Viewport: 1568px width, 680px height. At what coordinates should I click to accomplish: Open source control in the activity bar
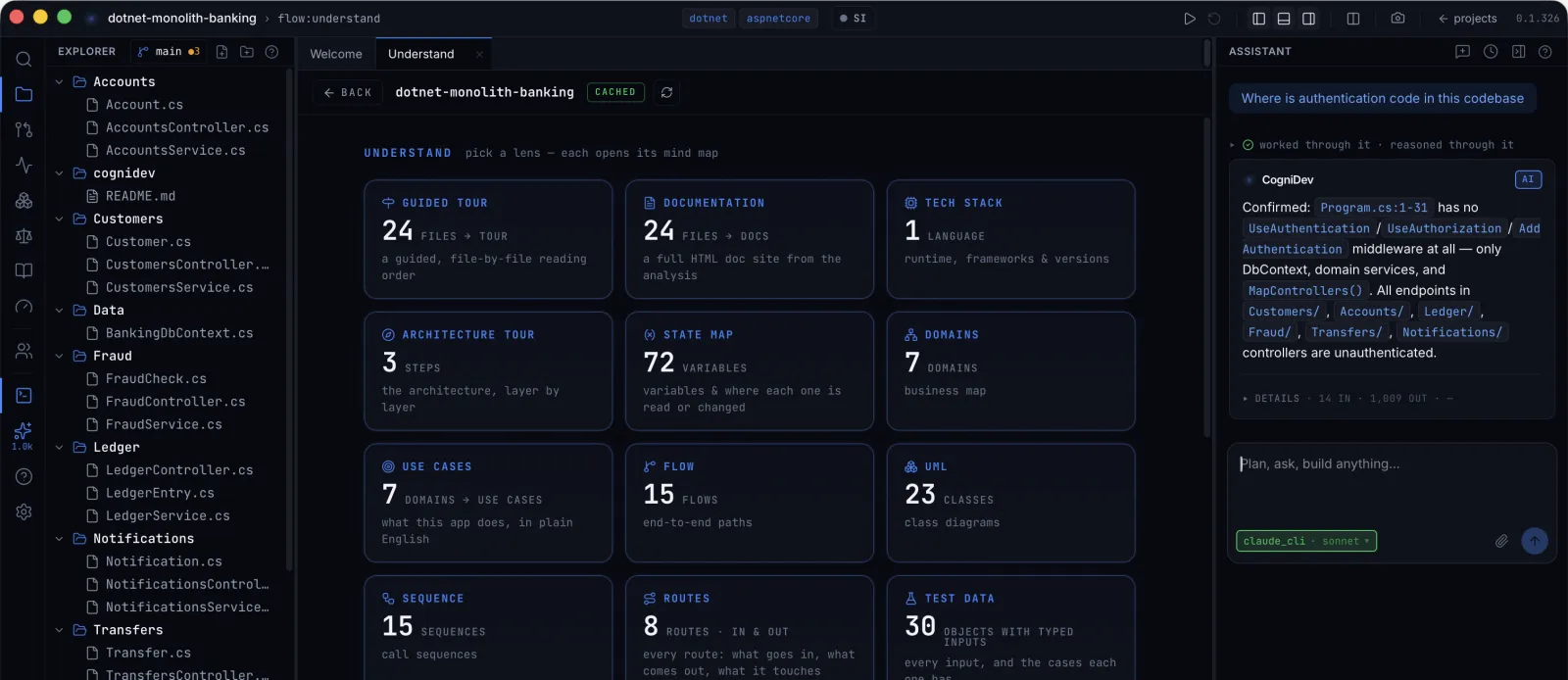[x=24, y=129]
